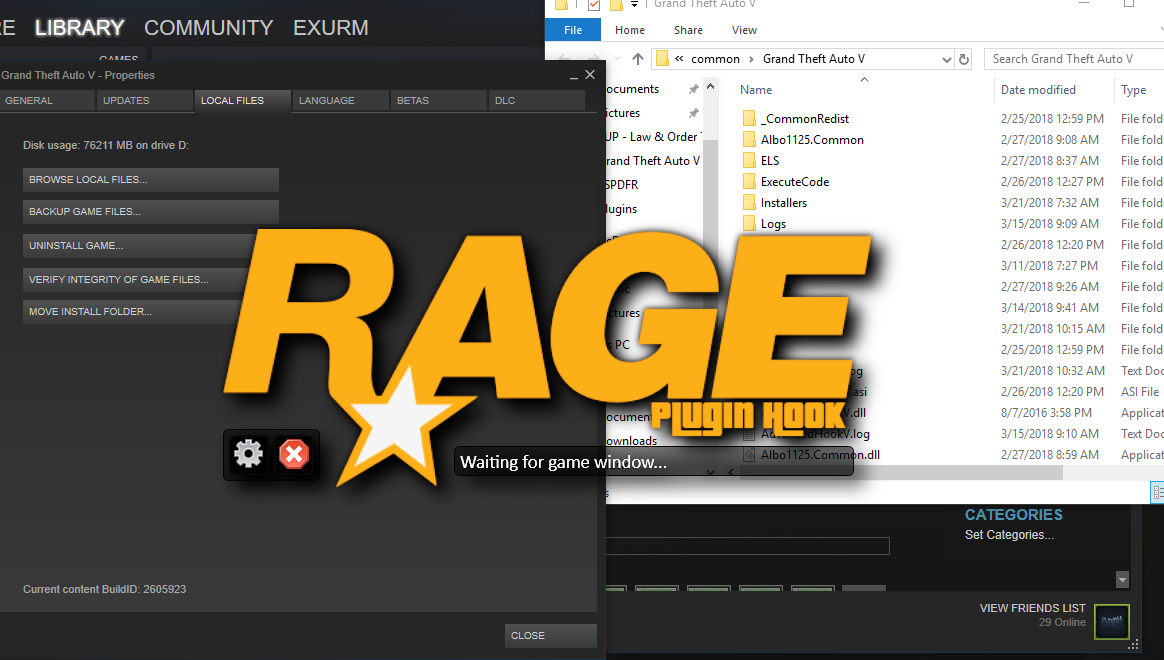
Task: Go up one folder with up arrow
Action: pos(638,59)
